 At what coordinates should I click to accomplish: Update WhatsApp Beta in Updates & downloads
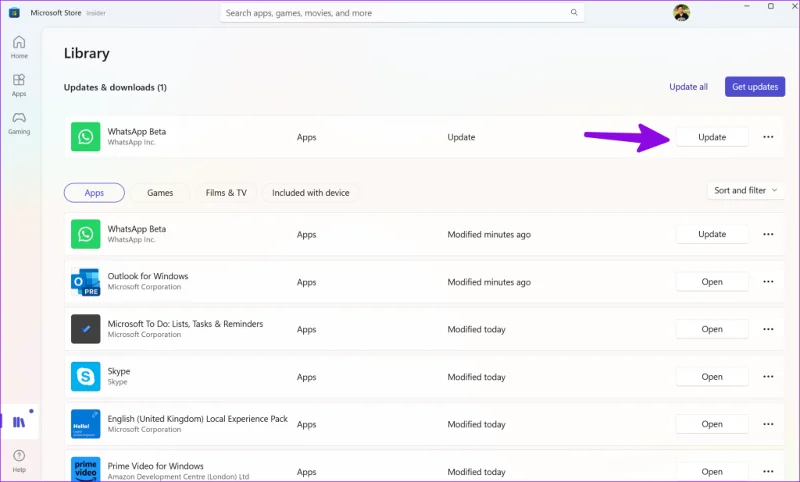pos(712,137)
